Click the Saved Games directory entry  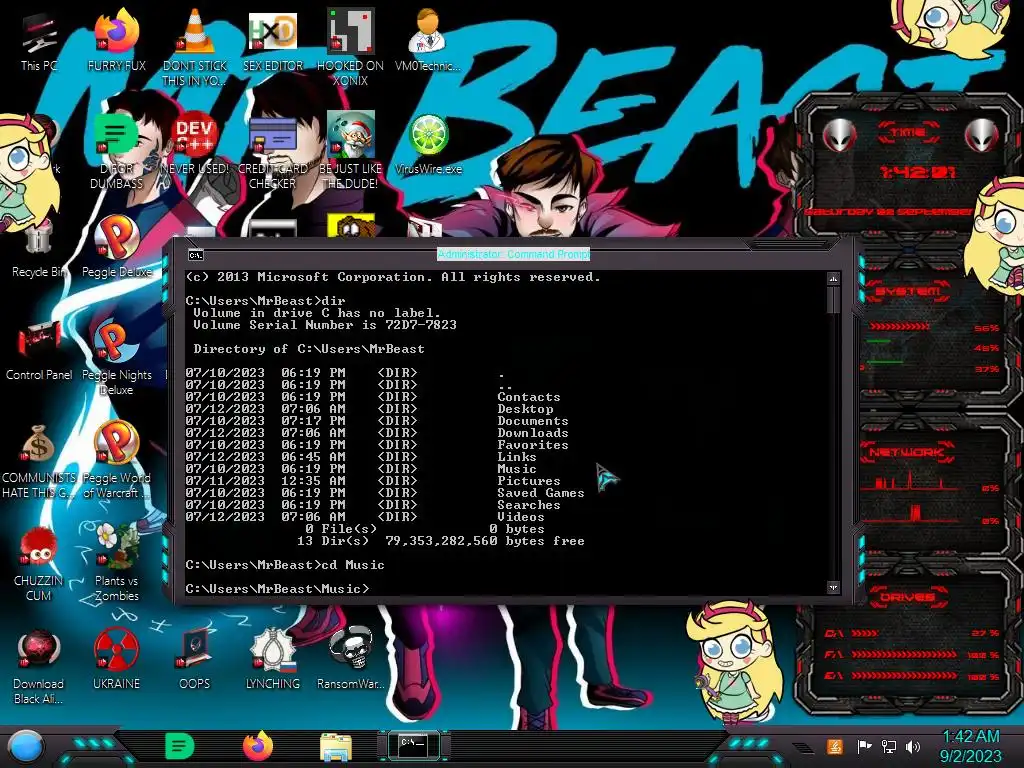[x=541, y=493]
